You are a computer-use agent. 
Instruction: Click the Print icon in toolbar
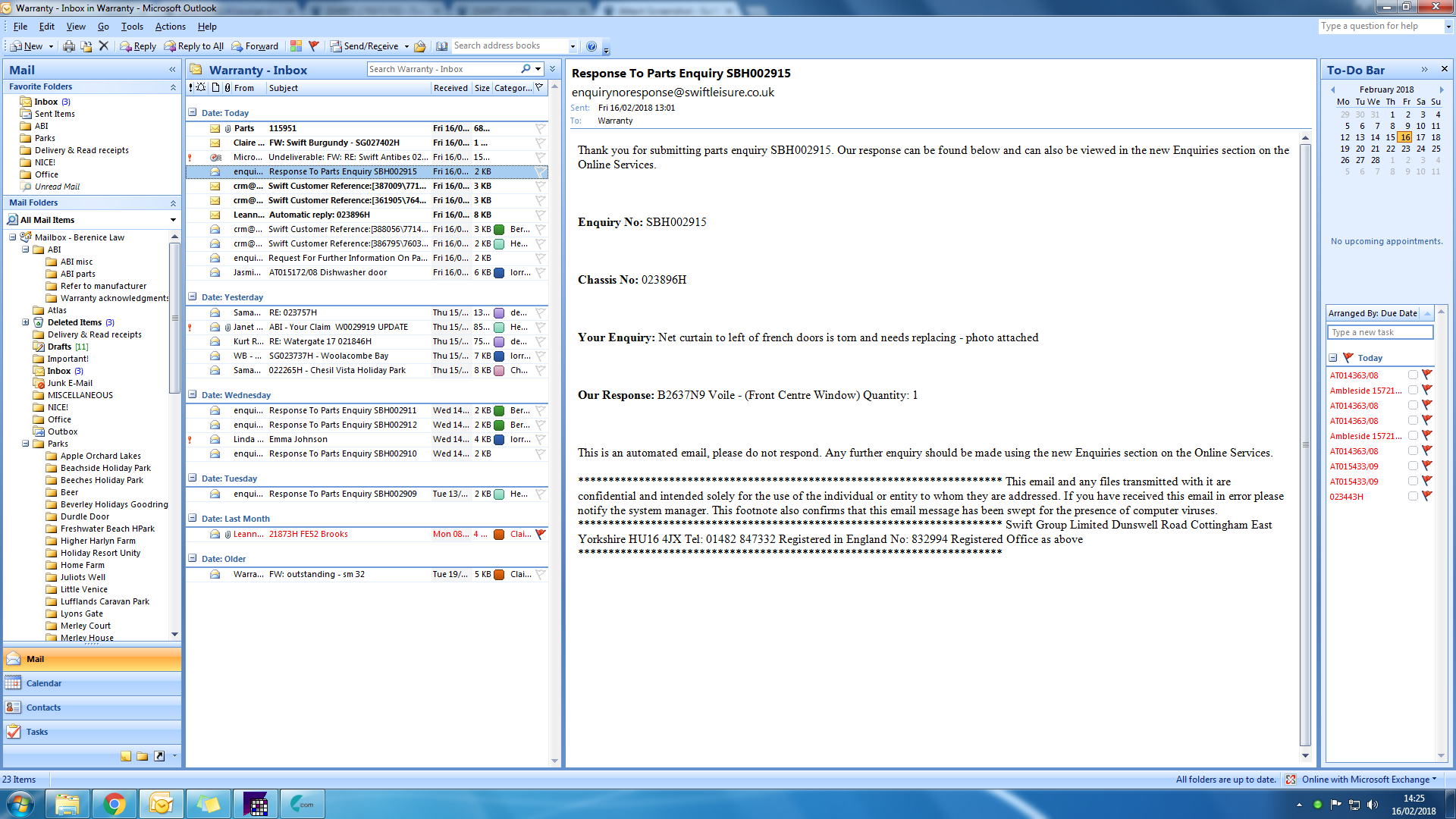[69, 46]
